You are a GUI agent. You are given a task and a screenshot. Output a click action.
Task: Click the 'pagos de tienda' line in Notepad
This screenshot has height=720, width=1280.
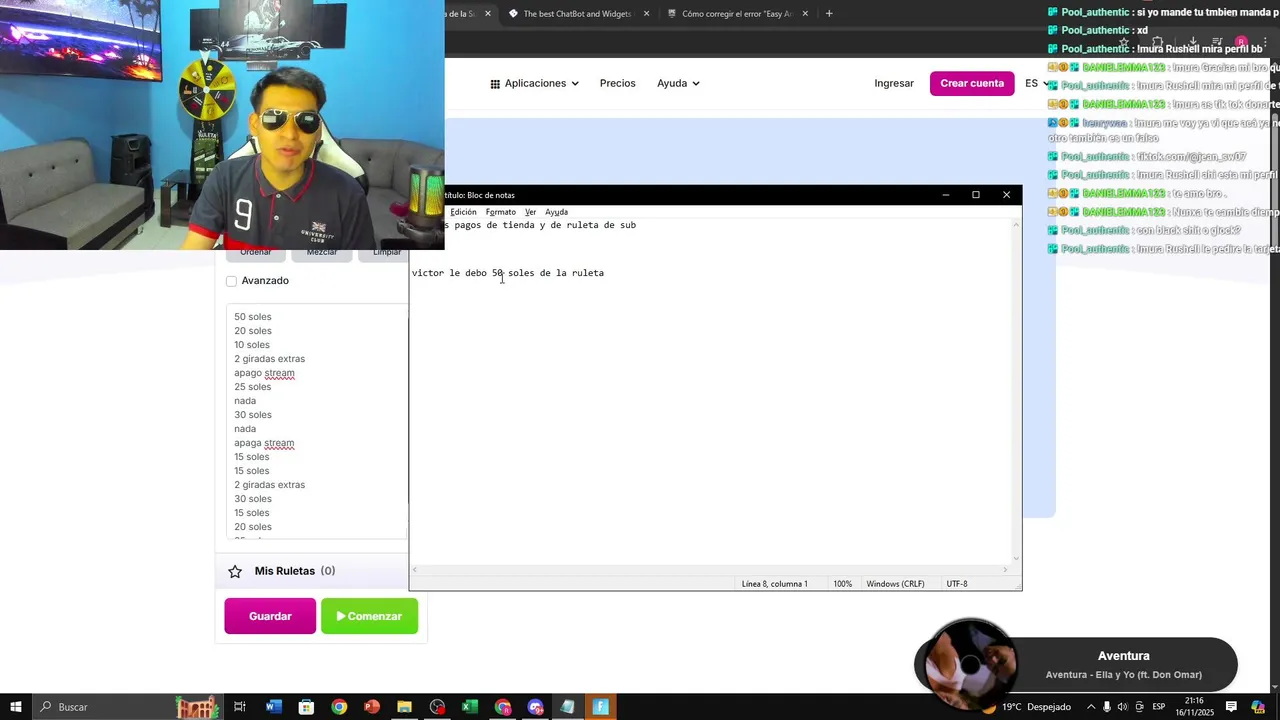tap(541, 225)
